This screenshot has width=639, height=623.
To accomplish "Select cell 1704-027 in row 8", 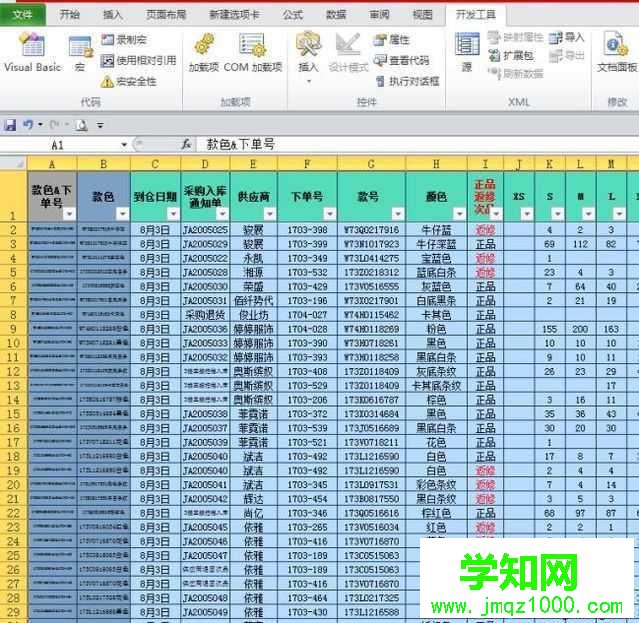I will tap(307, 315).
